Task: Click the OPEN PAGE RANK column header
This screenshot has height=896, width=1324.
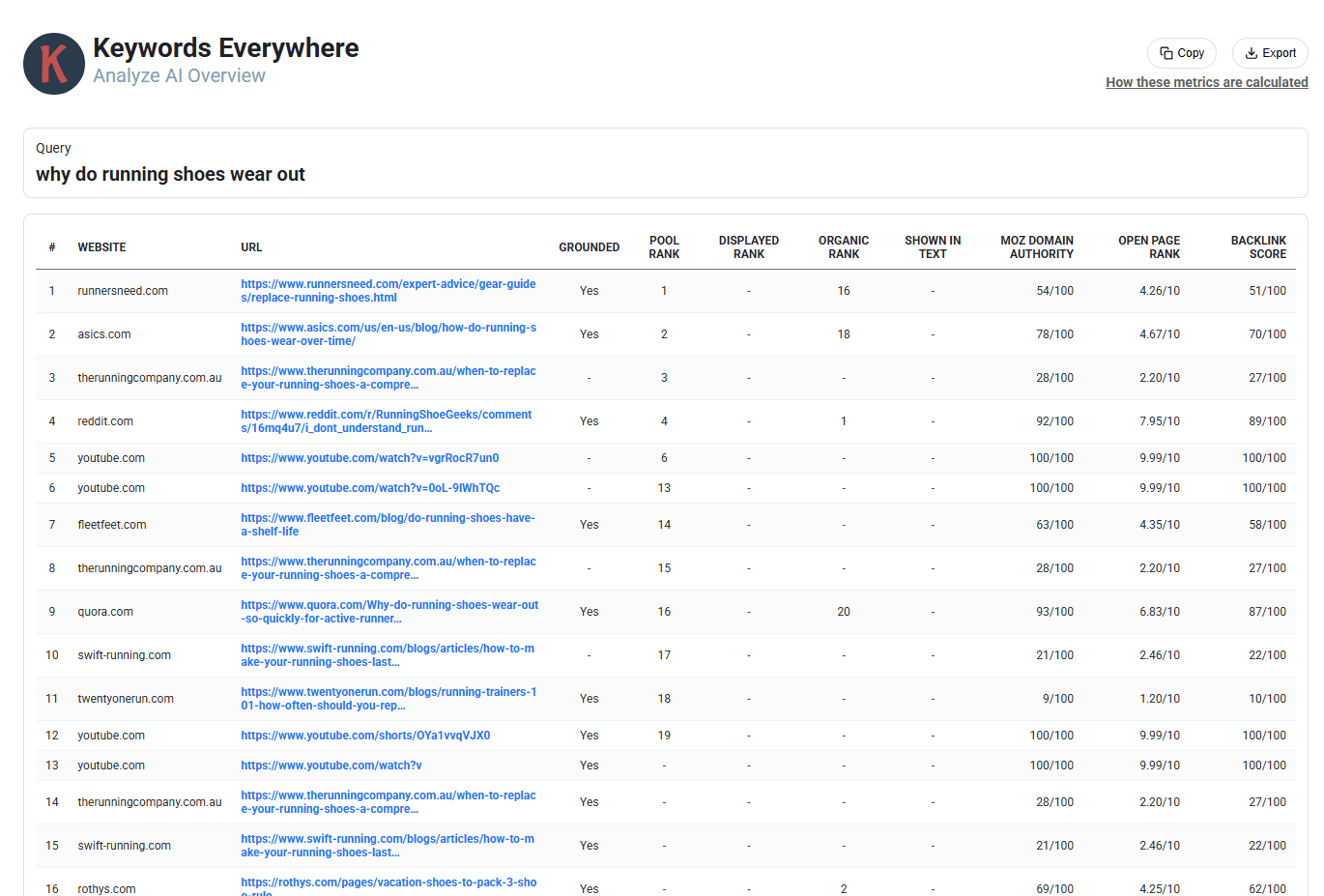Action: point(1149,247)
